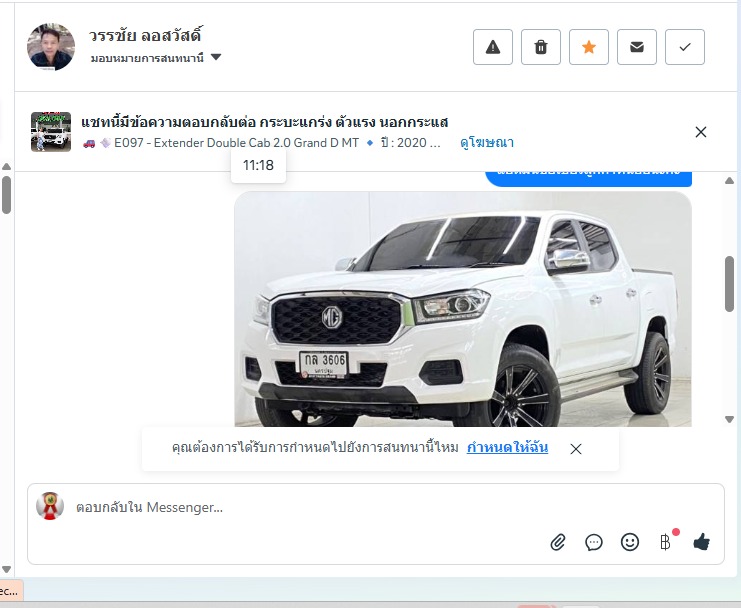
Task: Click the left panel scrollbar down arrow
Action: pyautogui.click(x=7, y=569)
